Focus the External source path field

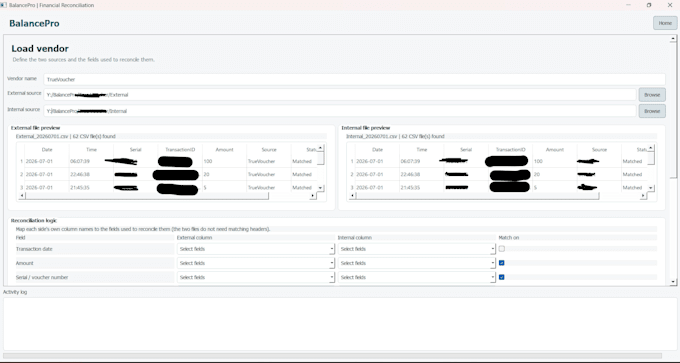pos(340,95)
